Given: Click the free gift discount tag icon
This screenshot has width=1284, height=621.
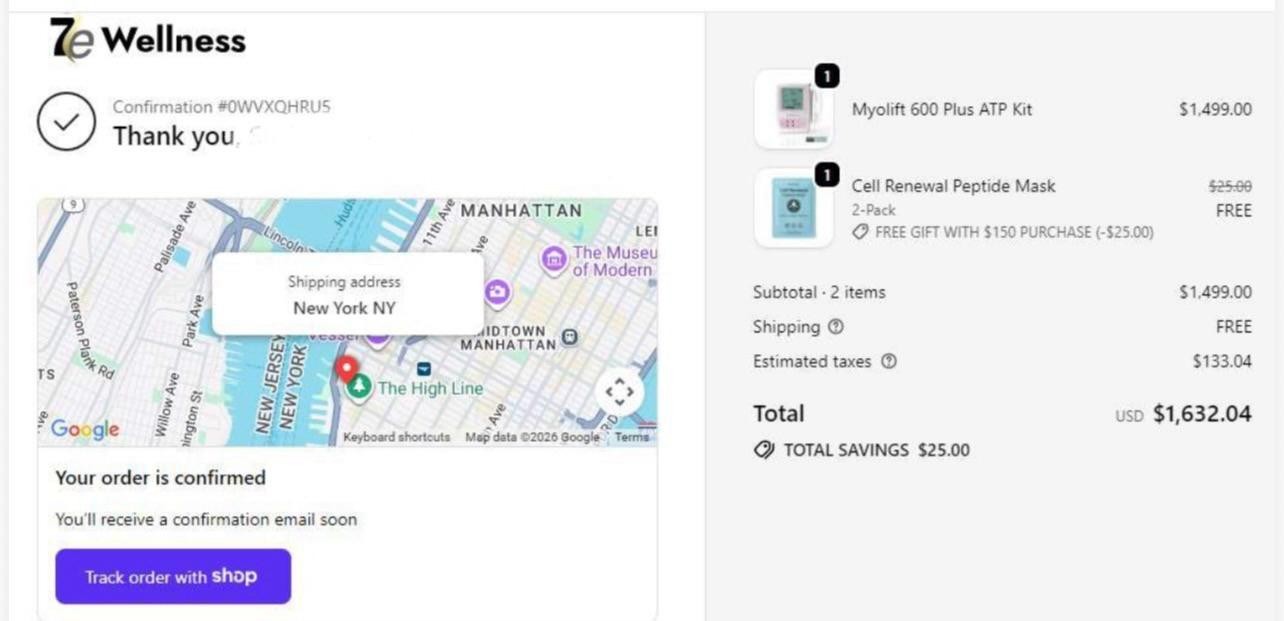Looking at the screenshot, I should pyautogui.click(x=860, y=232).
